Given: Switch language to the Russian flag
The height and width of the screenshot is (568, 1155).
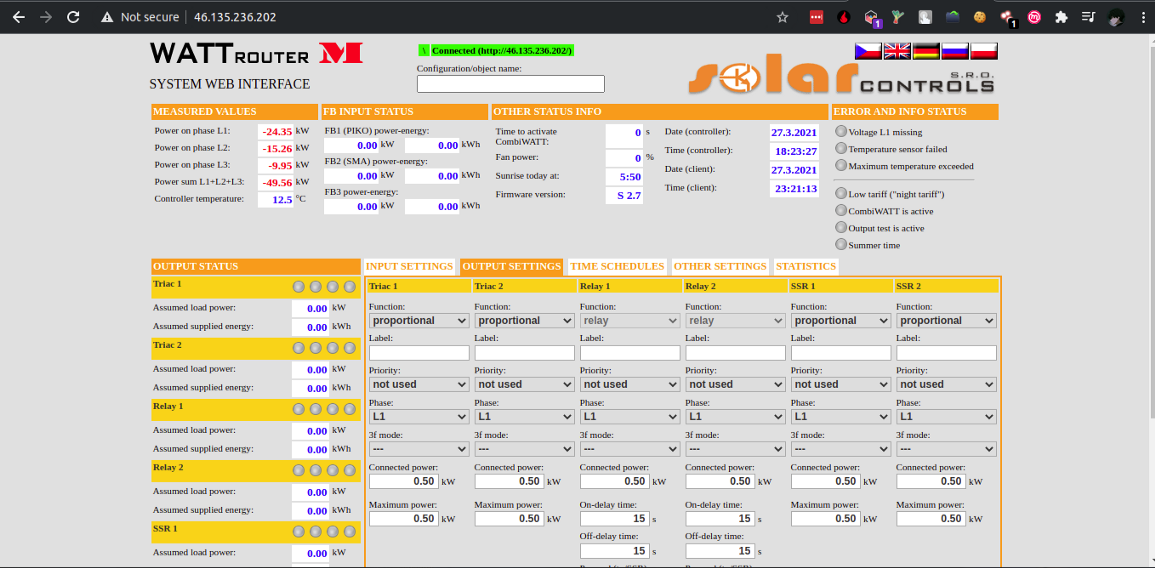Looking at the screenshot, I should [x=955, y=51].
